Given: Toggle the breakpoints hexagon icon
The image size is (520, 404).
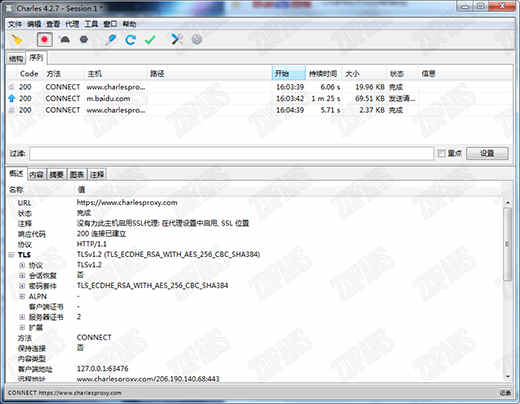Looking at the screenshot, I should coord(84,40).
